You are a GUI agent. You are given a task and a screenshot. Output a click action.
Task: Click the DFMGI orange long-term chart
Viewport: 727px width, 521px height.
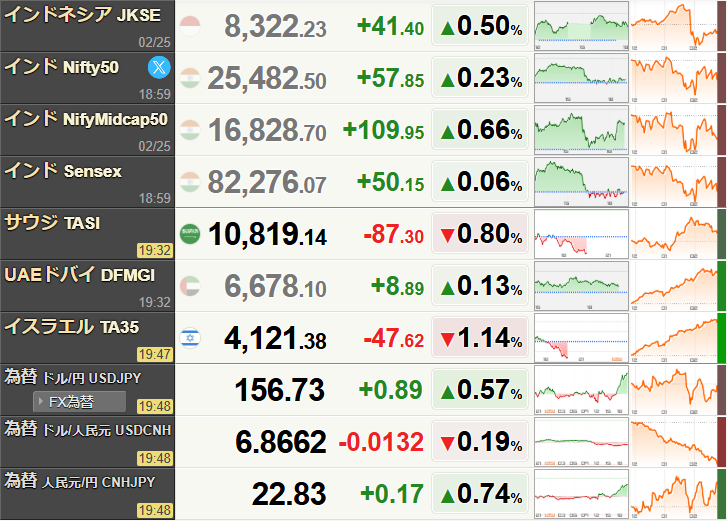tap(674, 286)
